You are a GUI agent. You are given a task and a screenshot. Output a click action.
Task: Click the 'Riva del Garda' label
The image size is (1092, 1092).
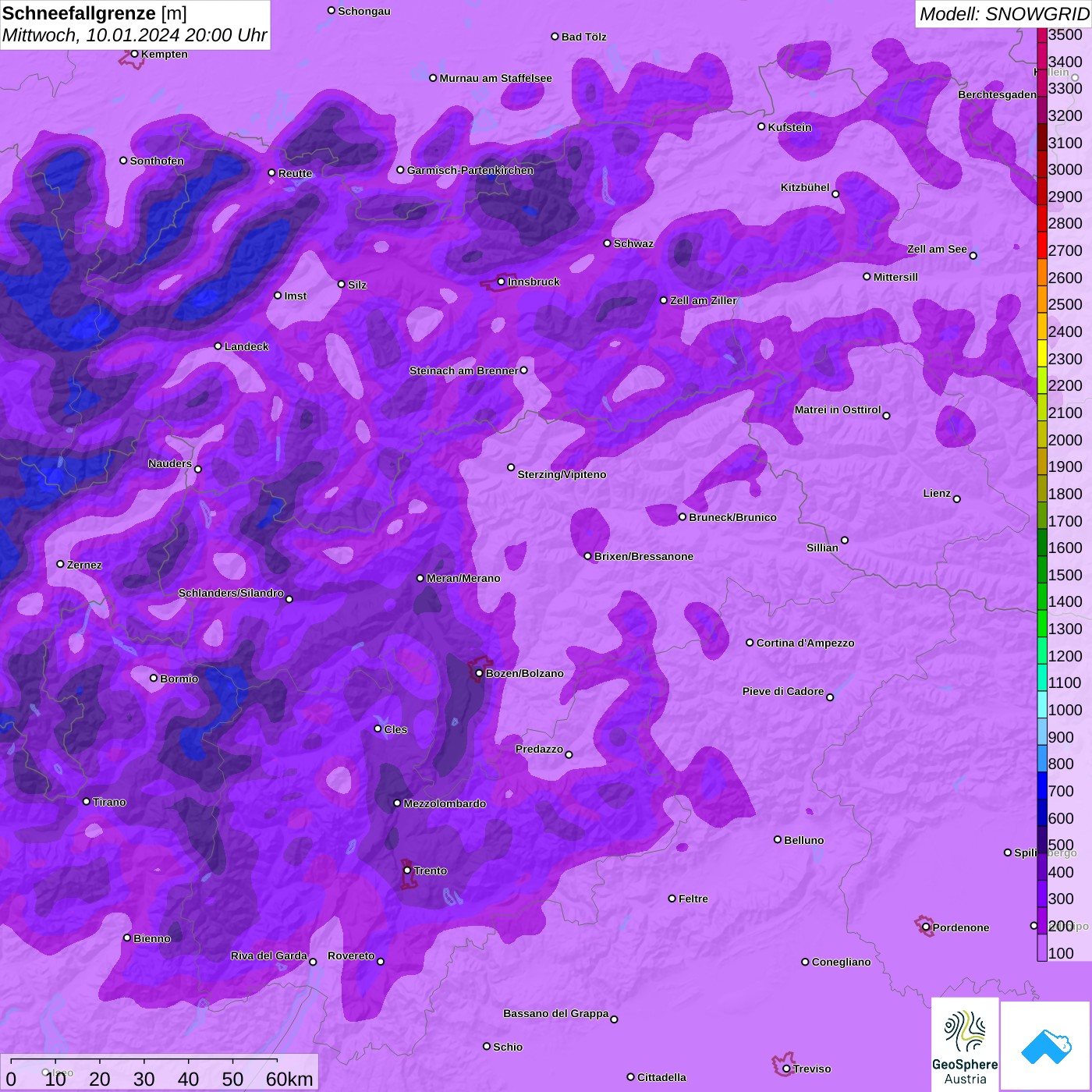click(269, 955)
